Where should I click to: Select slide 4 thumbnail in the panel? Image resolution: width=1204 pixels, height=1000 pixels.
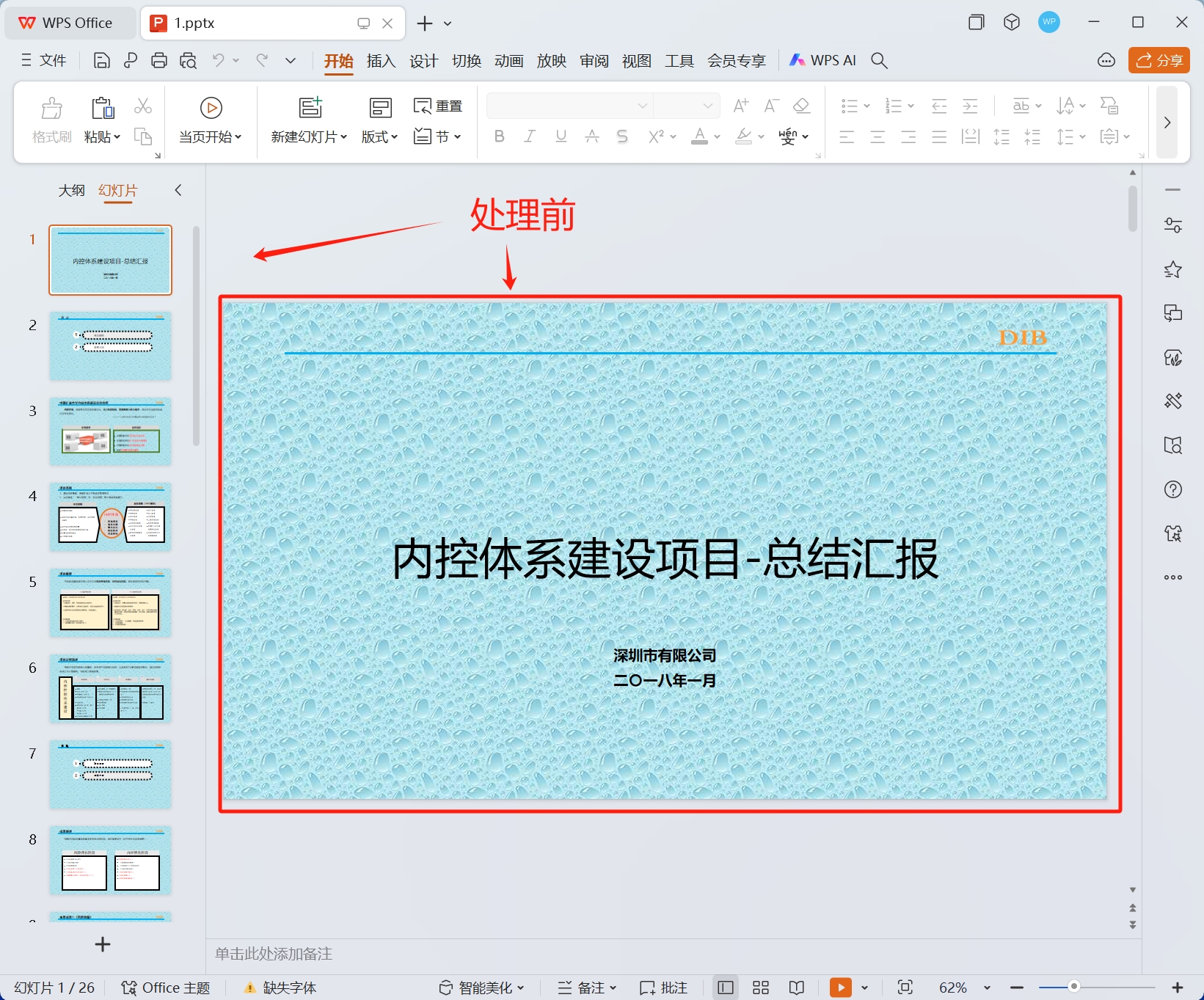tap(110, 517)
